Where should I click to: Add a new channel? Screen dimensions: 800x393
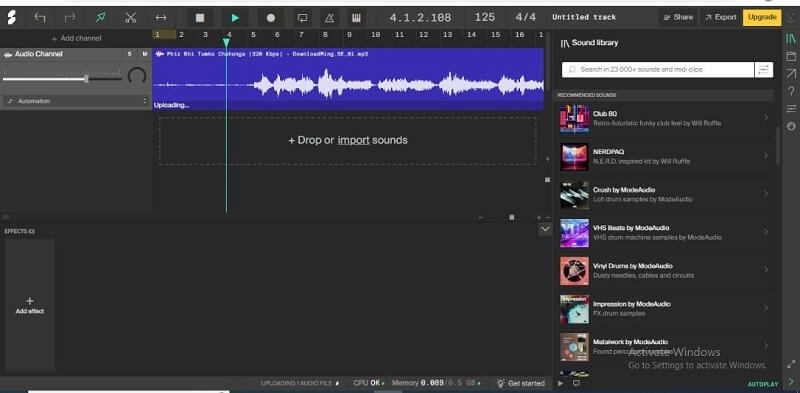pos(77,38)
